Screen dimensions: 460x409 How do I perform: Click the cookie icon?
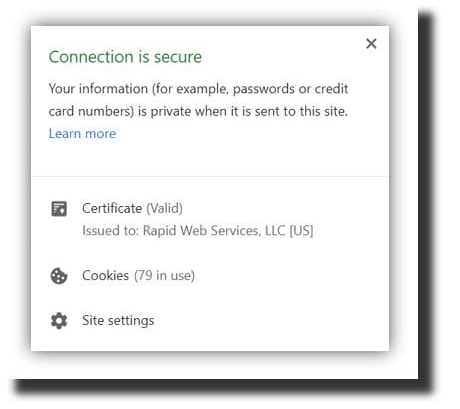[x=59, y=276]
